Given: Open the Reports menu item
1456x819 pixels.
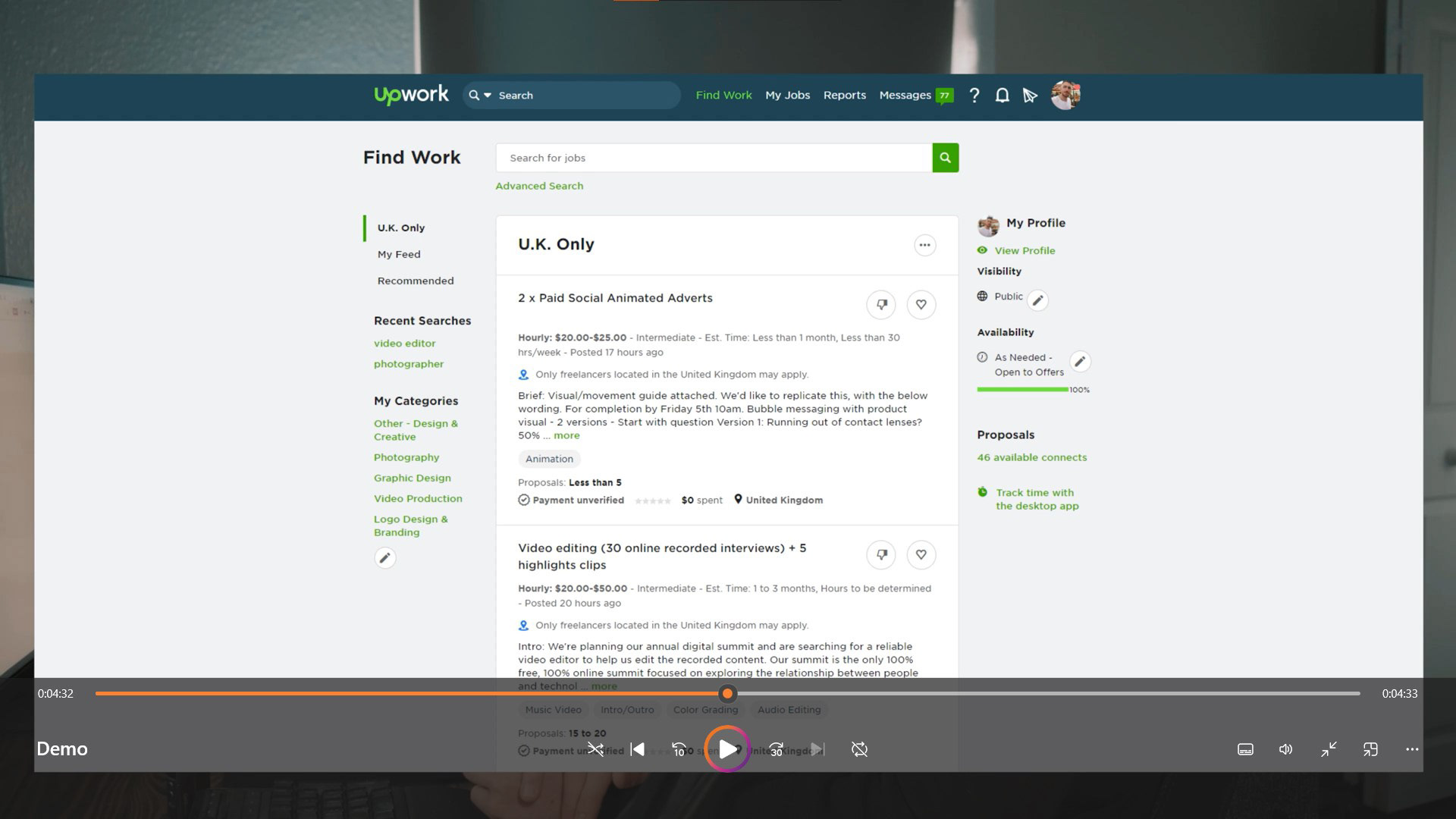Looking at the screenshot, I should tap(844, 95).
